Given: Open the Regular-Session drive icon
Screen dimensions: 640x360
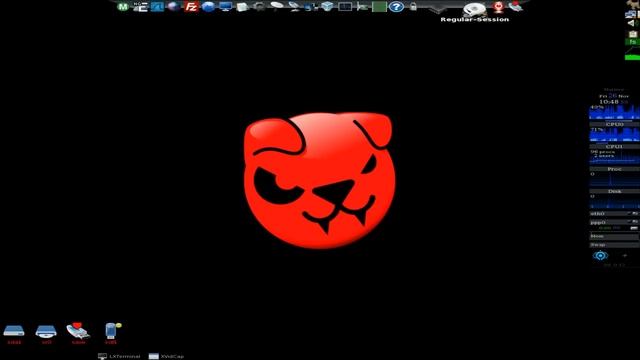Looking at the screenshot, I should click(x=475, y=9).
